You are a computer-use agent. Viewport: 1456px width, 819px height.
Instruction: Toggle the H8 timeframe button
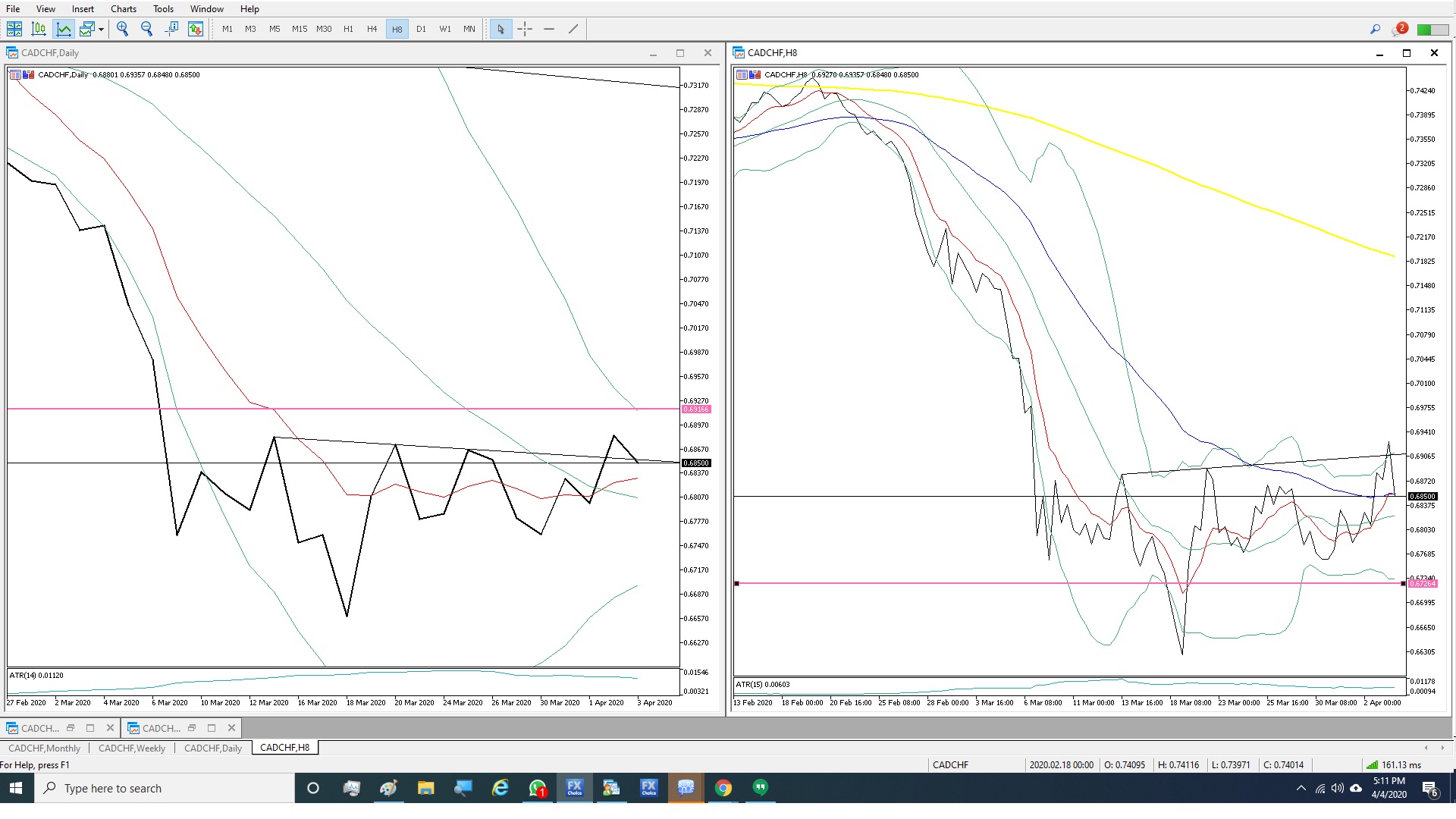click(x=397, y=29)
